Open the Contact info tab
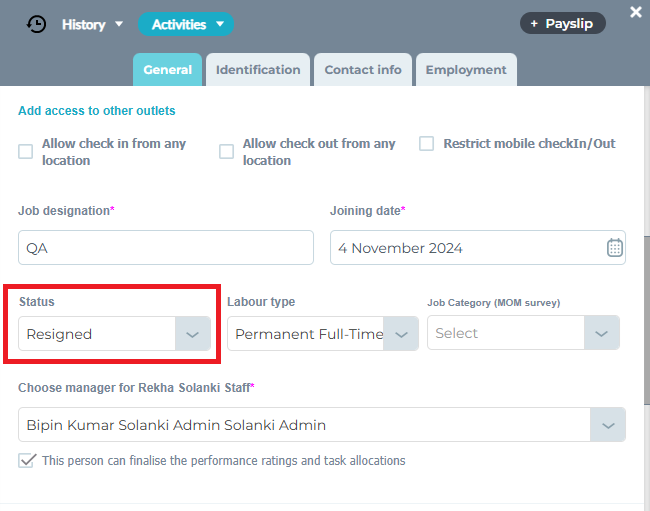This screenshot has width=650, height=511. click(x=363, y=70)
